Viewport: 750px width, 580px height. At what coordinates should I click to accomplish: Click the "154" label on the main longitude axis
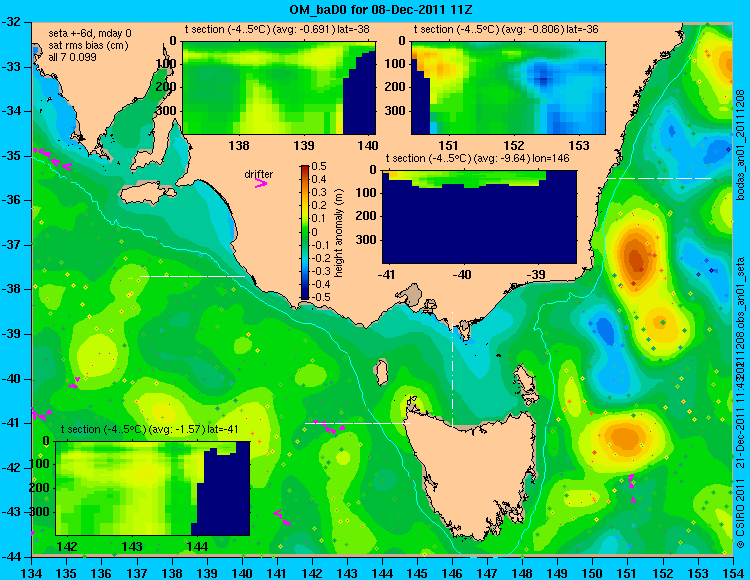(x=732, y=573)
